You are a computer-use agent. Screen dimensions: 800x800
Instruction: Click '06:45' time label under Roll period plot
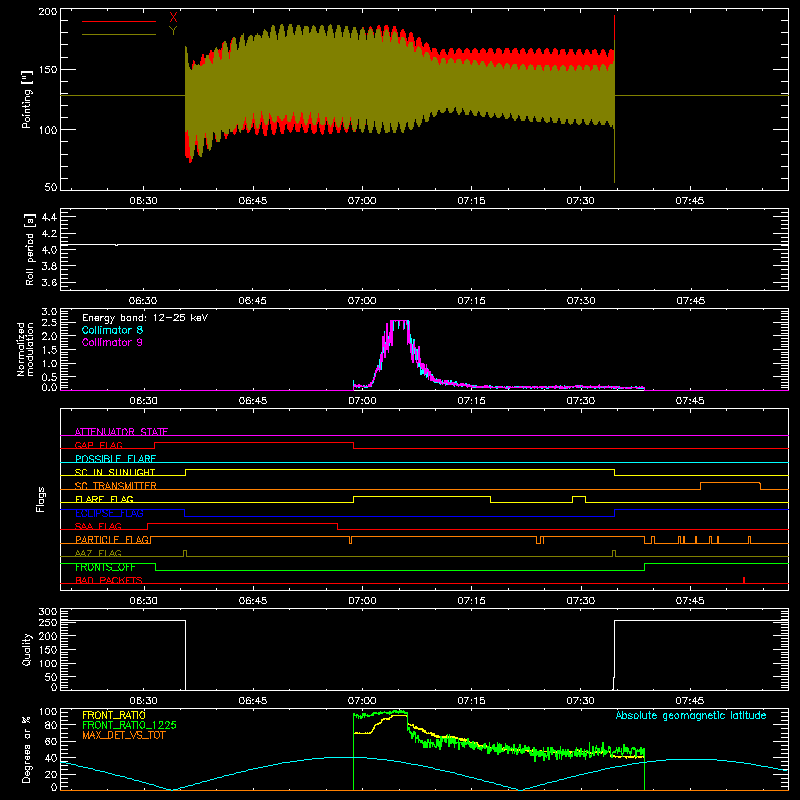tap(252, 301)
